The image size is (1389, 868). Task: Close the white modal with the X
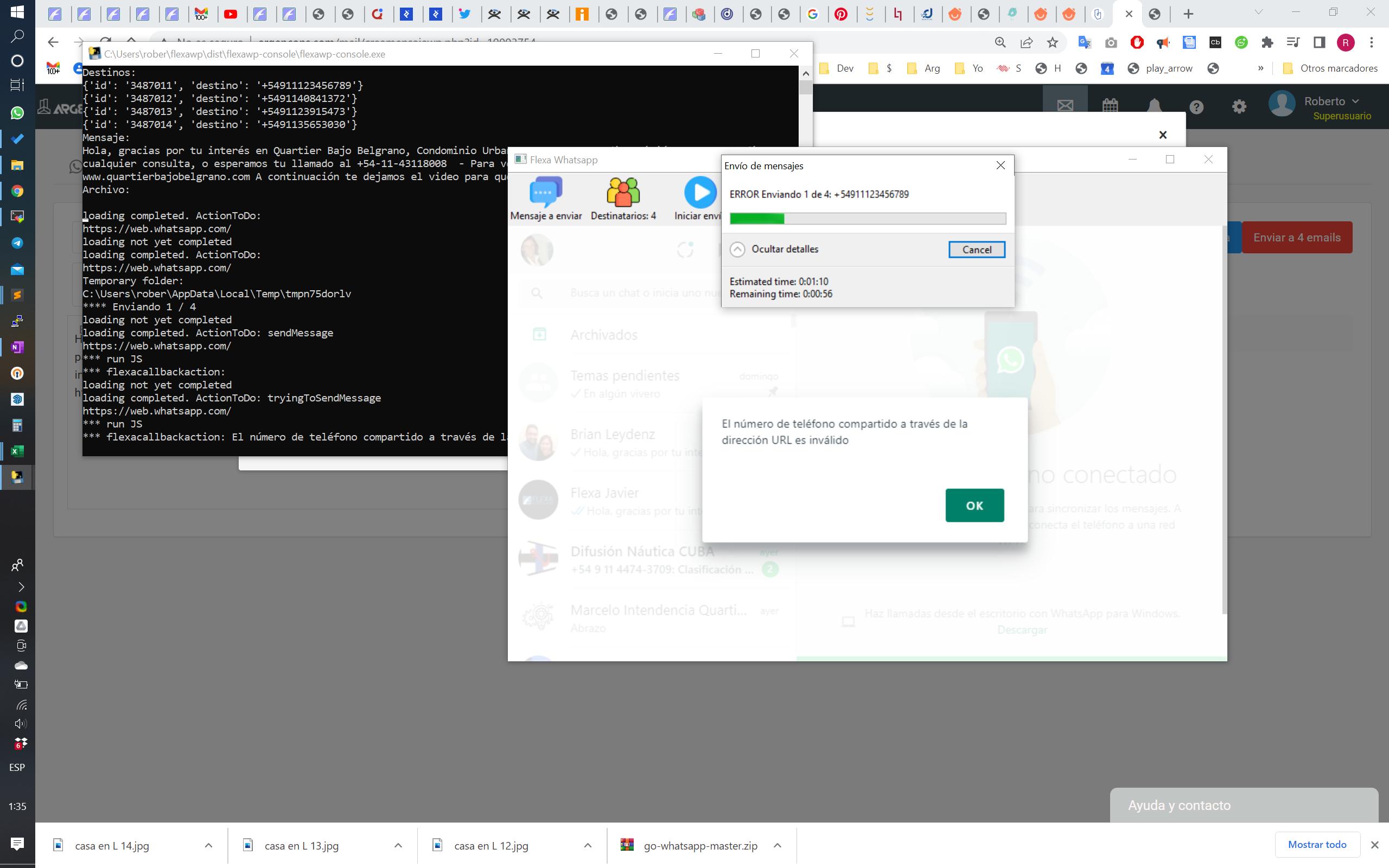click(1163, 135)
